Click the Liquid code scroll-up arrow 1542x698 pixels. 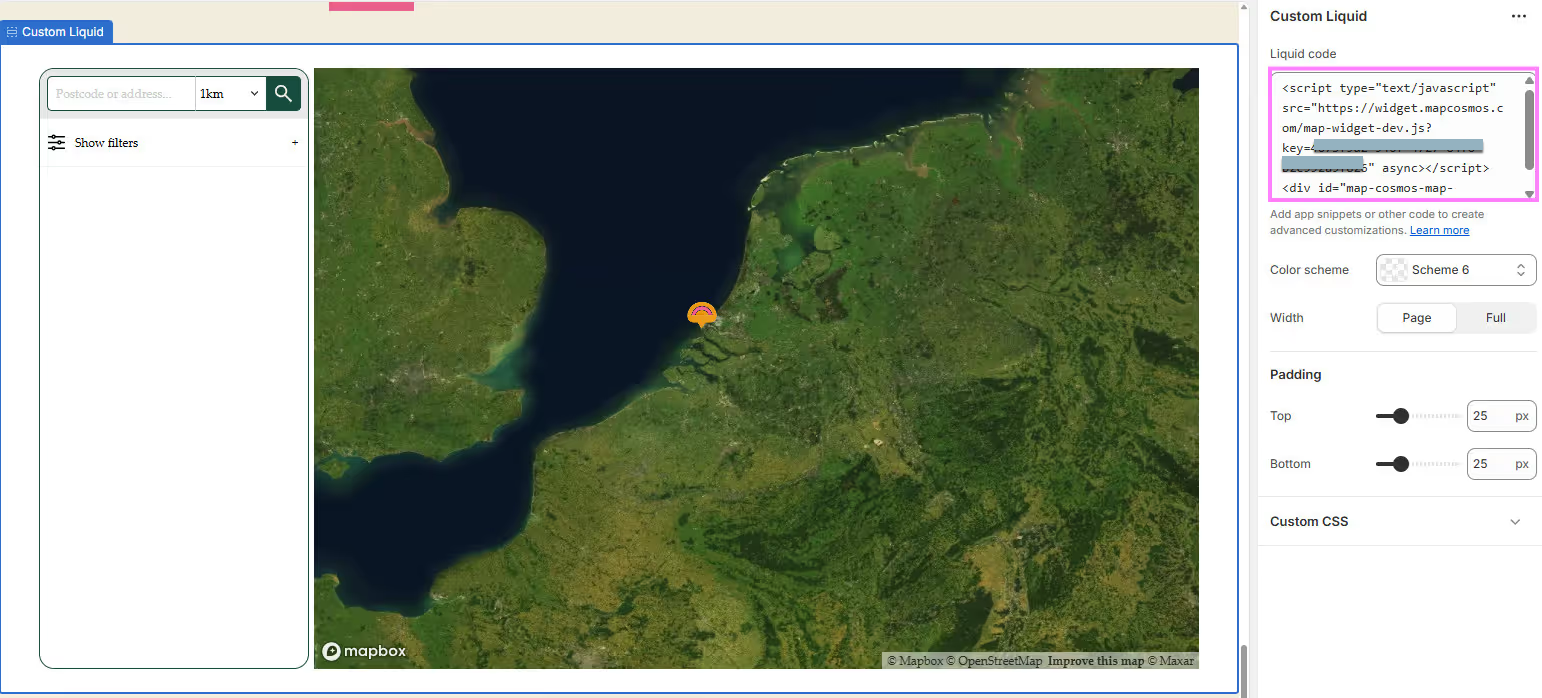pyautogui.click(x=1529, y=81)
